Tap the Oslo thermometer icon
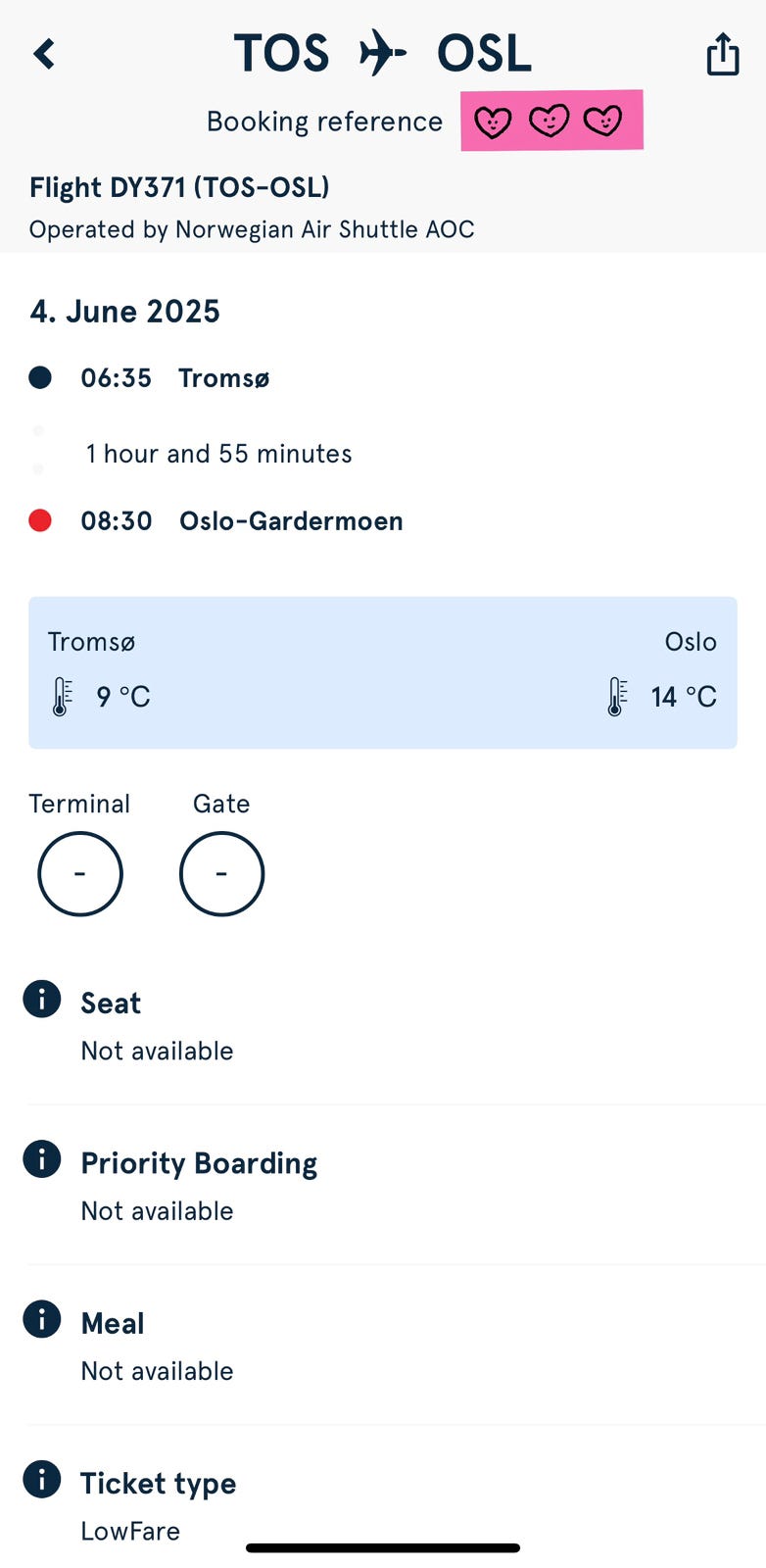 [616, 697]
